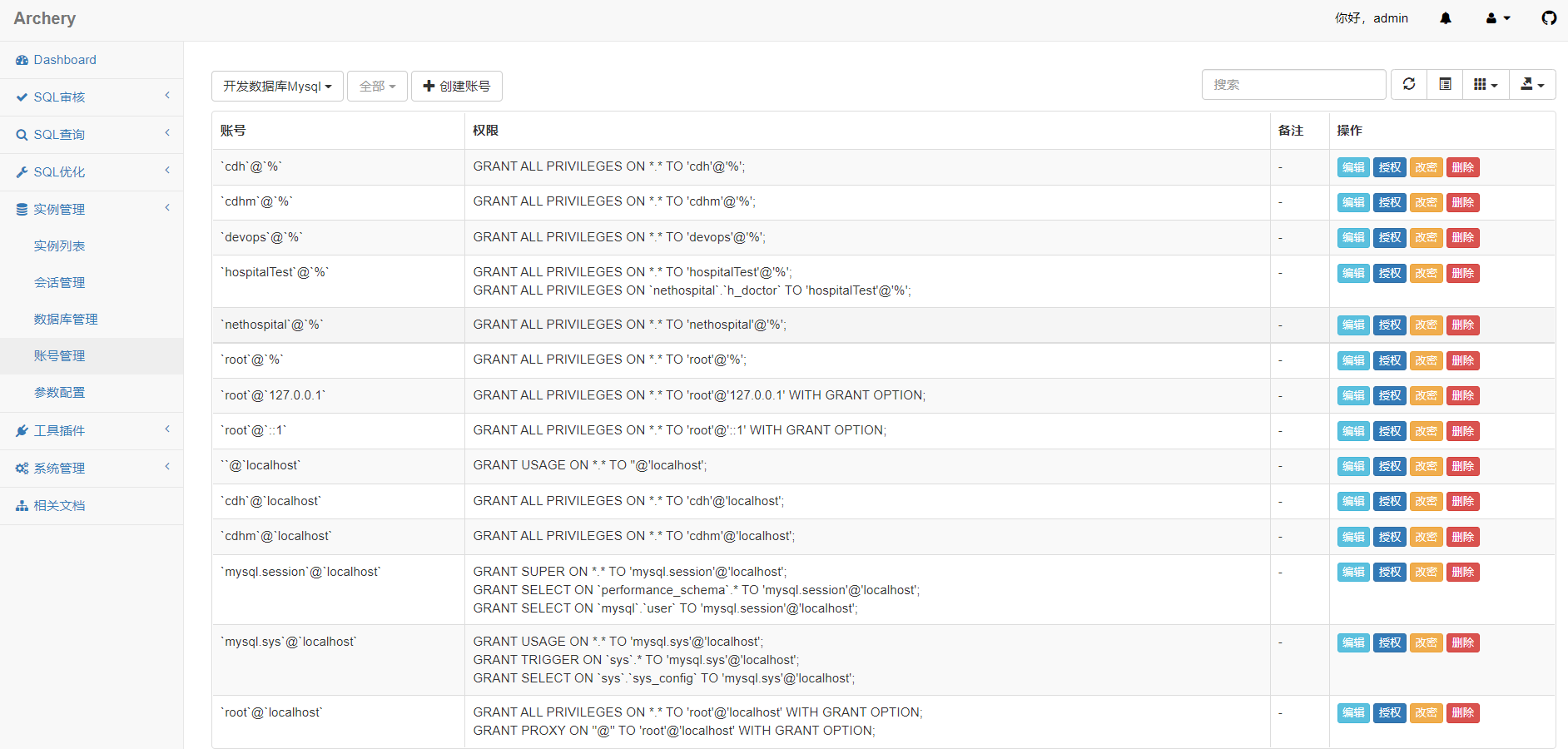This screenshot has height=749, width=1568.
Task: Click 编辑 for the cdh@% account
Action: point(1353,167)
